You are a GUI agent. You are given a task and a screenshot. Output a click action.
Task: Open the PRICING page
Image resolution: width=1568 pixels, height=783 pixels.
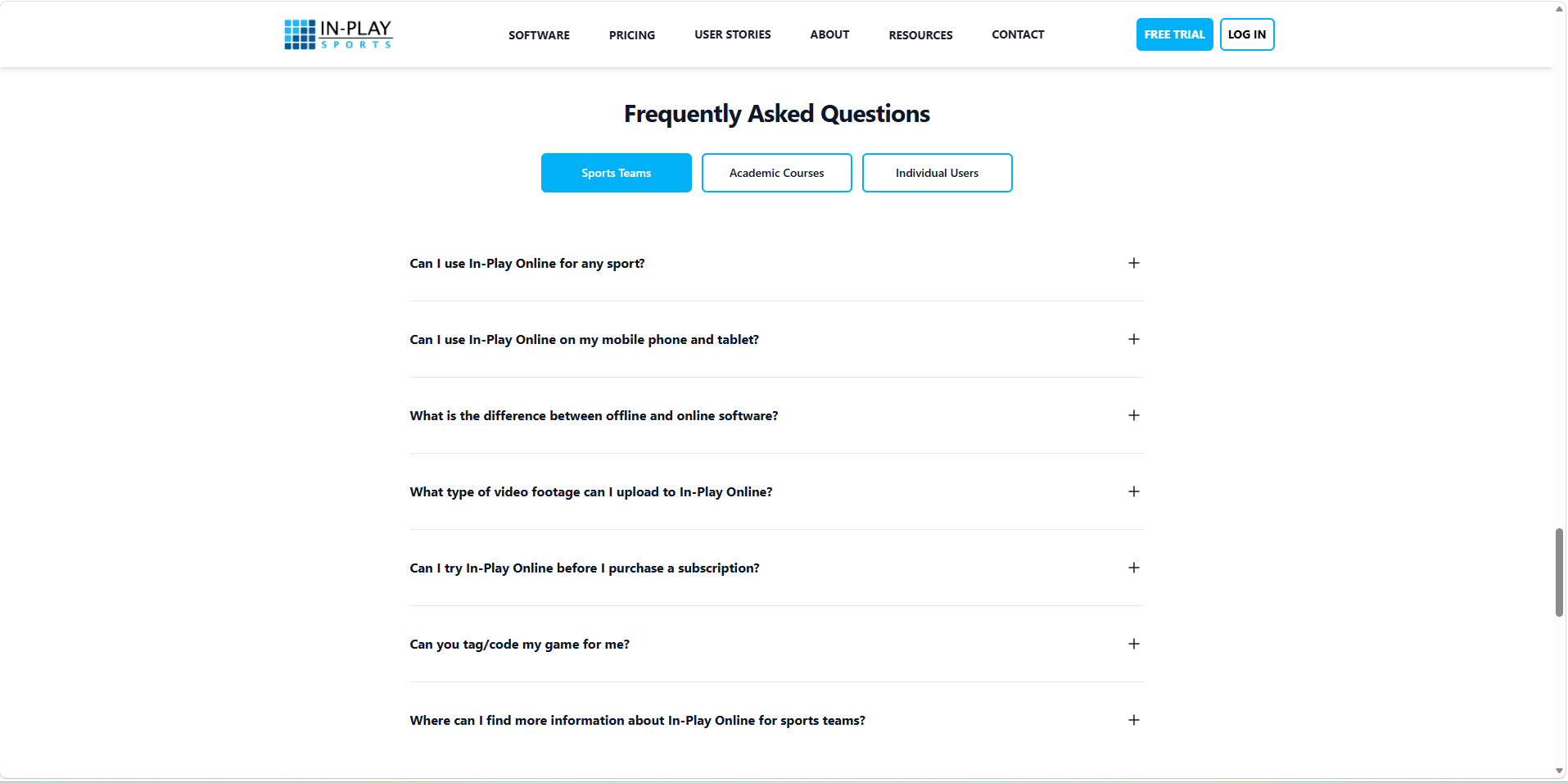click(x=631, y=34)
